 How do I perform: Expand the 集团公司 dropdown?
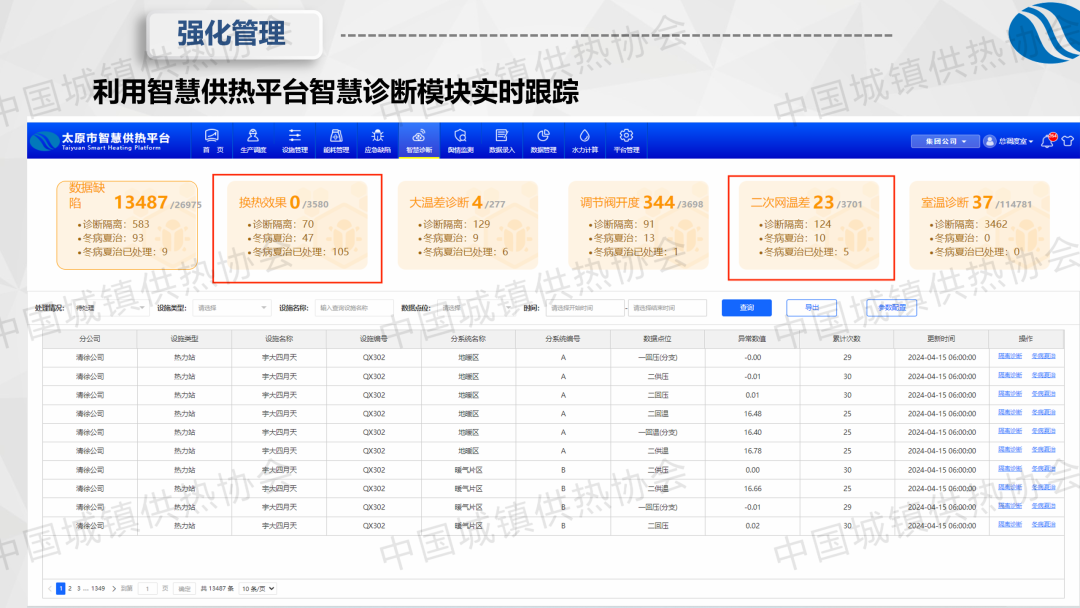pyautogui.click(x=943, y=141)
